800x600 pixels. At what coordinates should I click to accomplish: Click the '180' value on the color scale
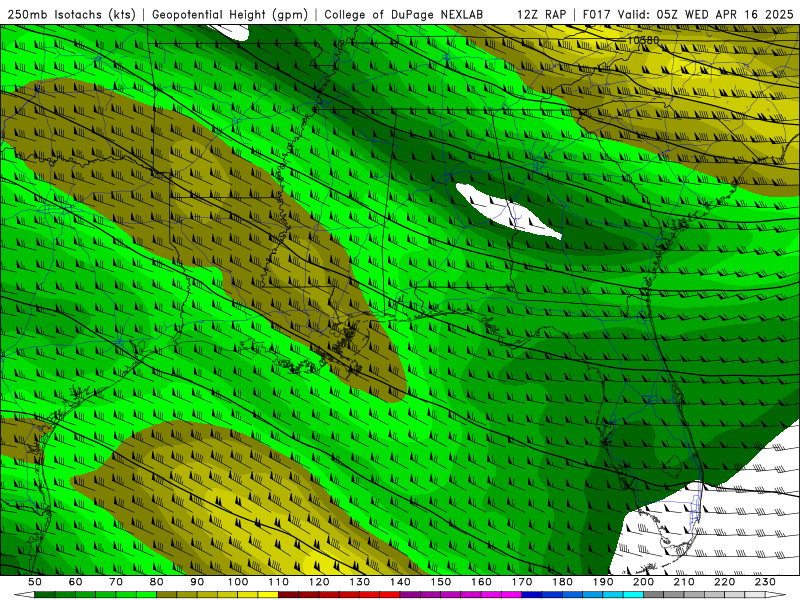coord(562,582)
